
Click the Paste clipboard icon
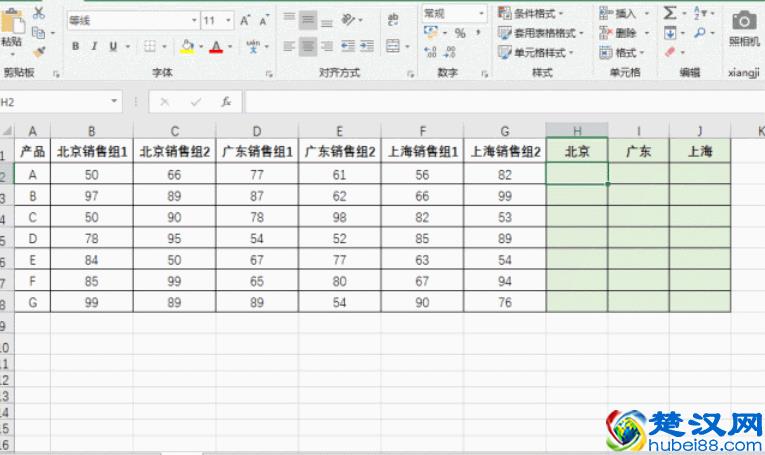tap(12, 22)
